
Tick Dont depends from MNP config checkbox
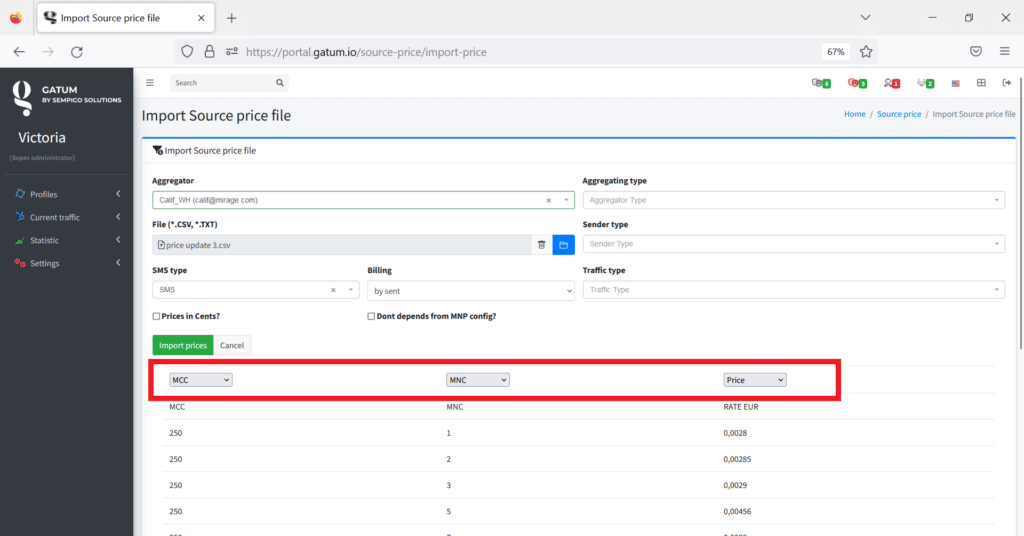tap(372, 316)
